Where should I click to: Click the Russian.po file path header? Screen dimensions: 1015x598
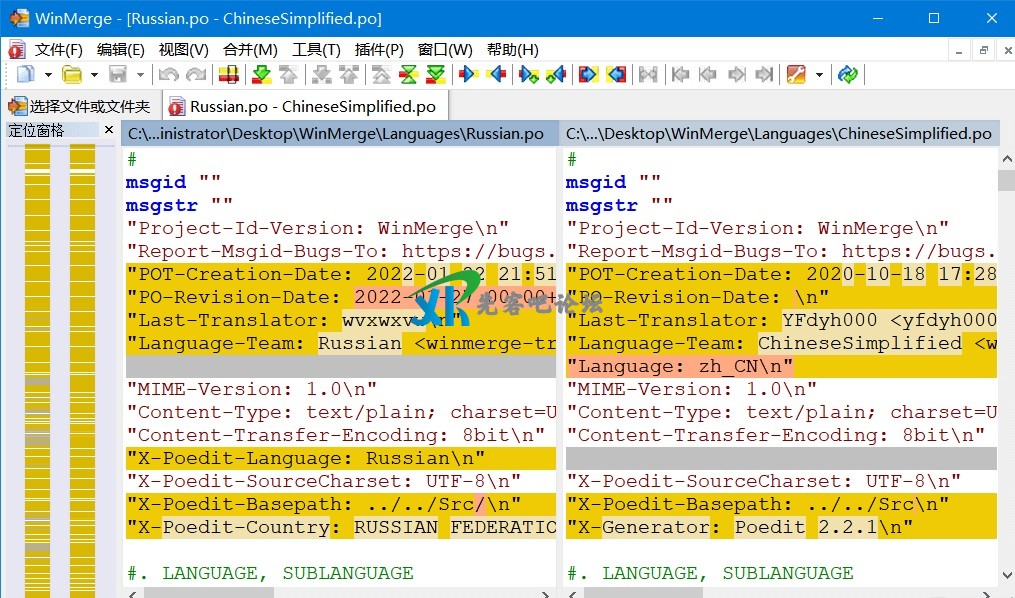[339, 134]
